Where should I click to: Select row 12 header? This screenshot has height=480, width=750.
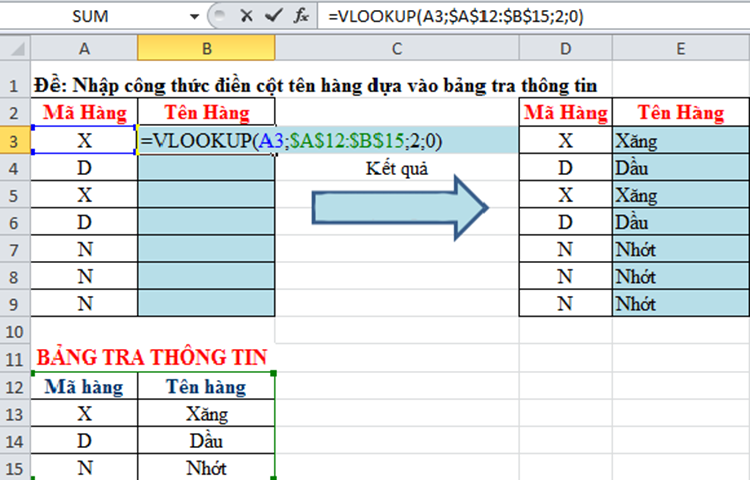pyautogui.click(x=14, y=386)
